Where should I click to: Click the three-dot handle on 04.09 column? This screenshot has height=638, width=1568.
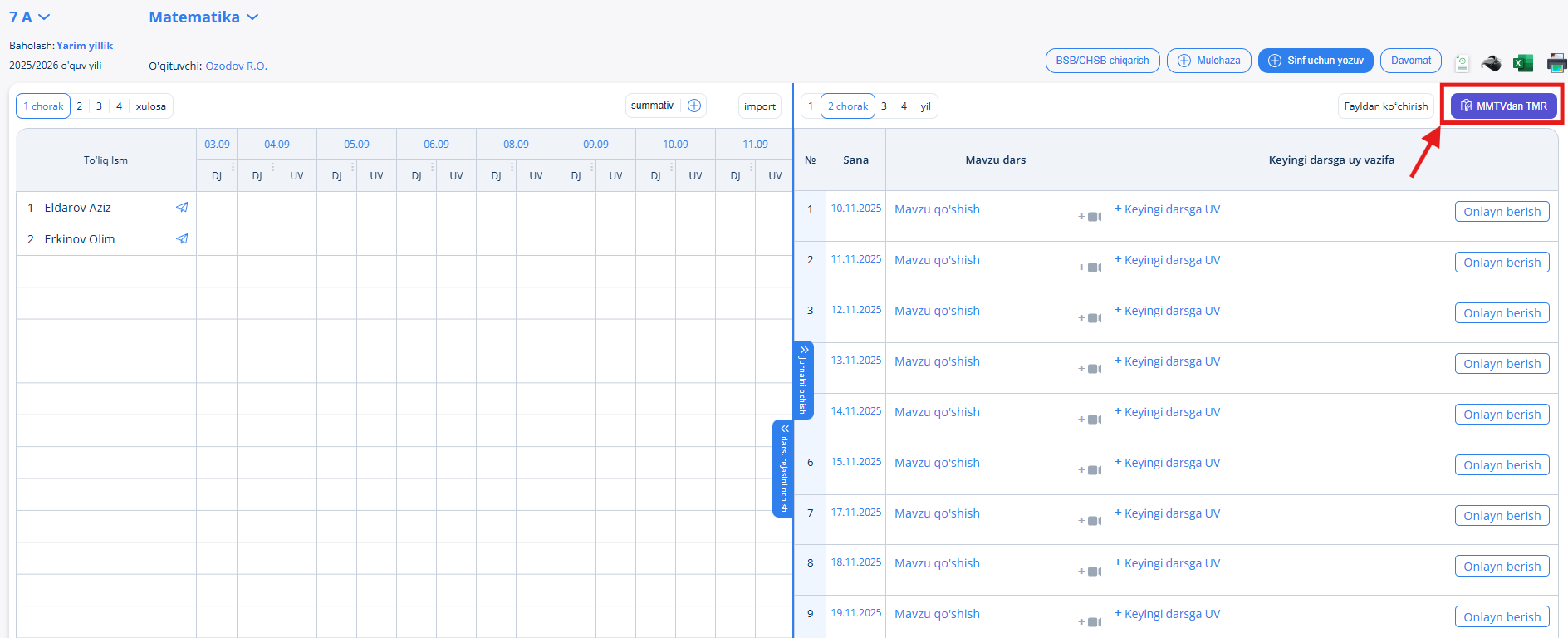tap(273, 167)
